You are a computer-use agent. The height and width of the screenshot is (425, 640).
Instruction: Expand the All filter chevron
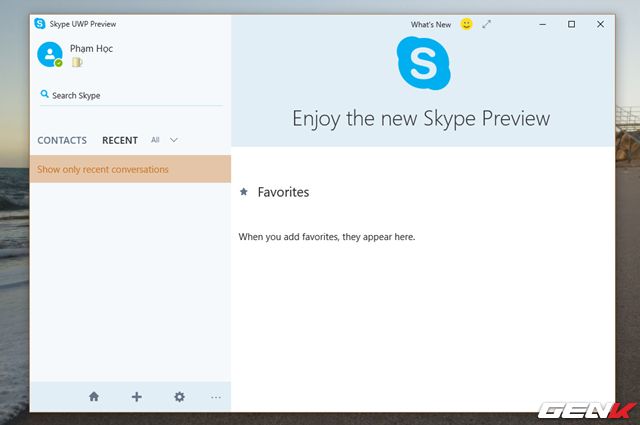pos(174,140)
